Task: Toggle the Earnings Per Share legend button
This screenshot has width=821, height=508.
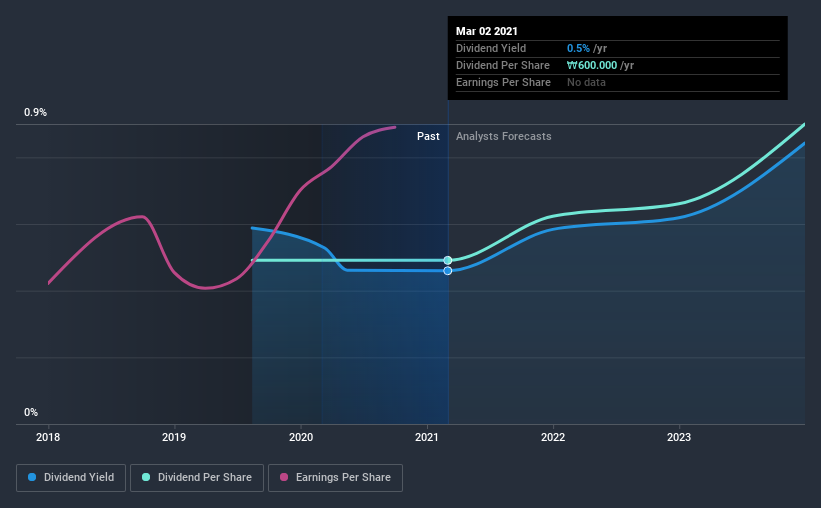Action: click(x=335, y=478)
